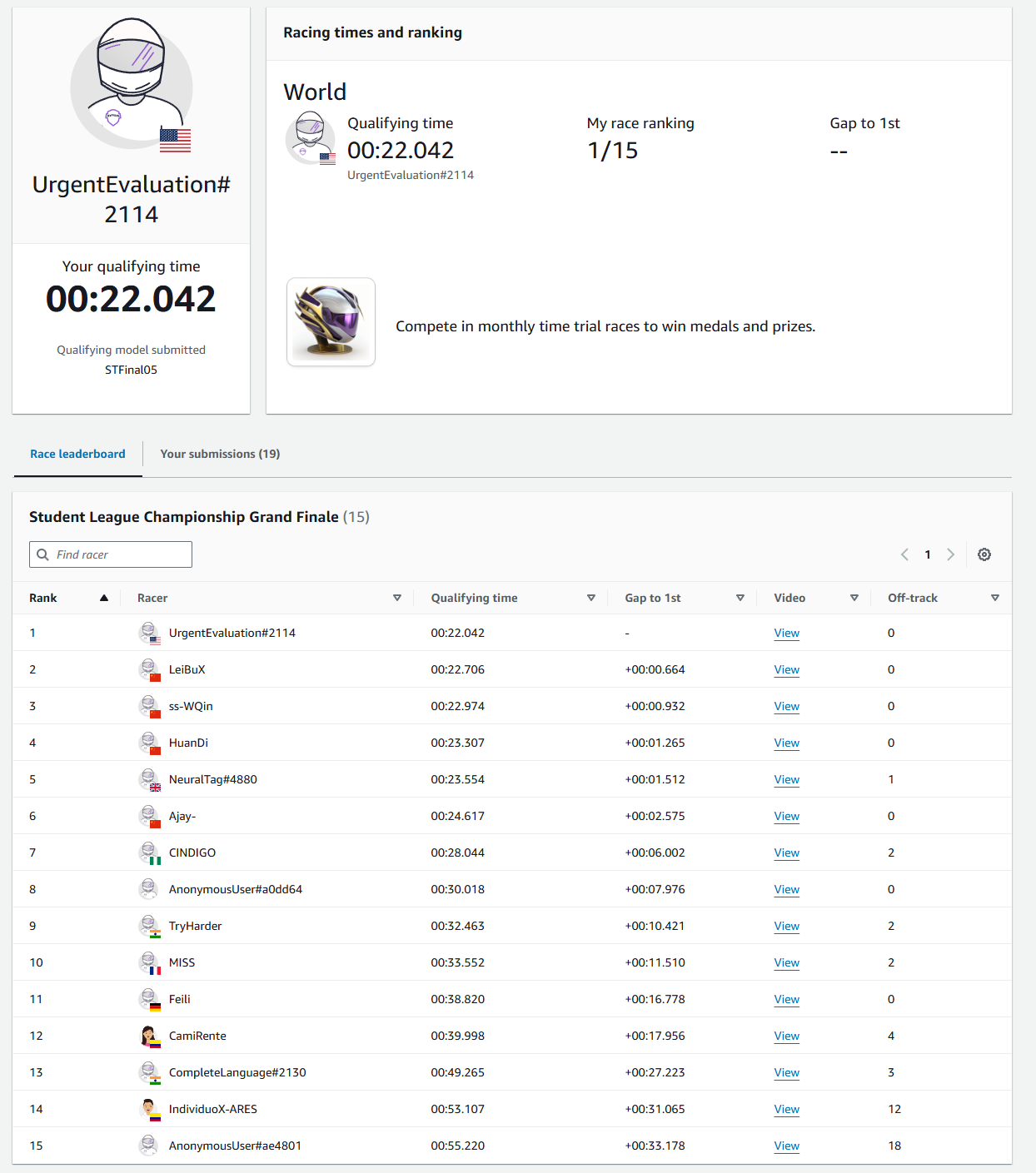View video for IndividuoX-ARES

point(786,1109)
